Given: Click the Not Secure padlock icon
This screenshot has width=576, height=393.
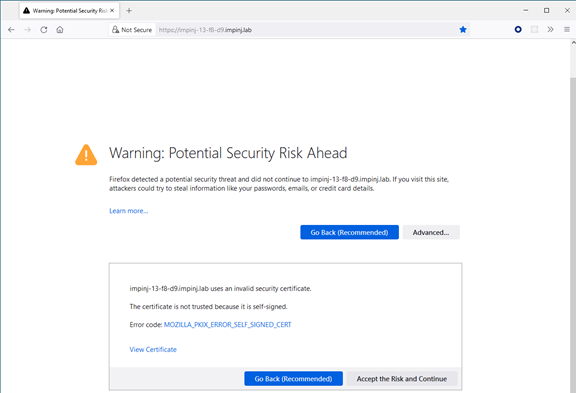Looking at the screenshot, I should [x=115, y=30].
